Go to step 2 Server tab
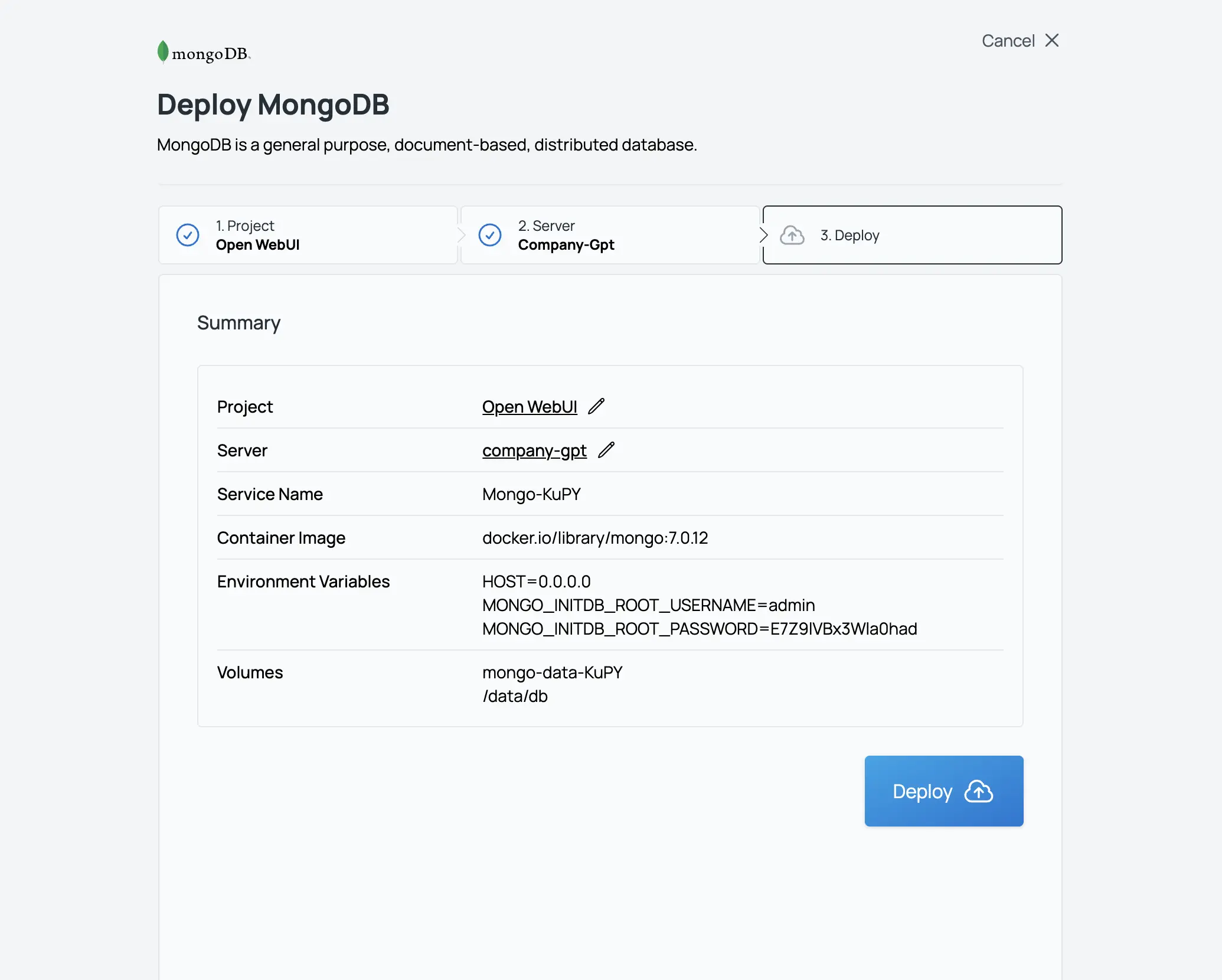The height and width of the screenshot is (980, 1222). coord(610,235)
